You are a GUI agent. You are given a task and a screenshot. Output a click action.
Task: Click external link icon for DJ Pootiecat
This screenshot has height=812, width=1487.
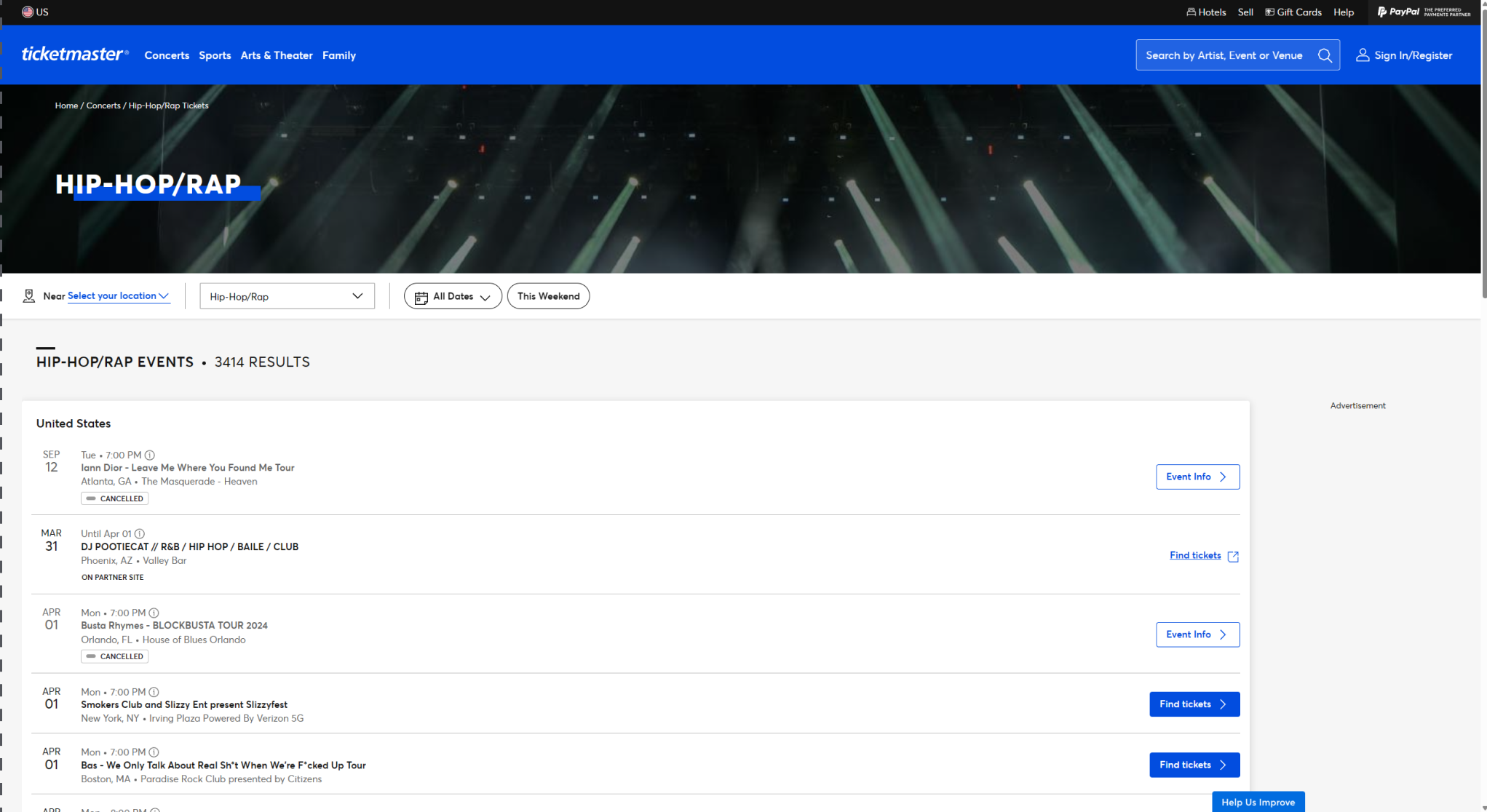(1233, 556)
